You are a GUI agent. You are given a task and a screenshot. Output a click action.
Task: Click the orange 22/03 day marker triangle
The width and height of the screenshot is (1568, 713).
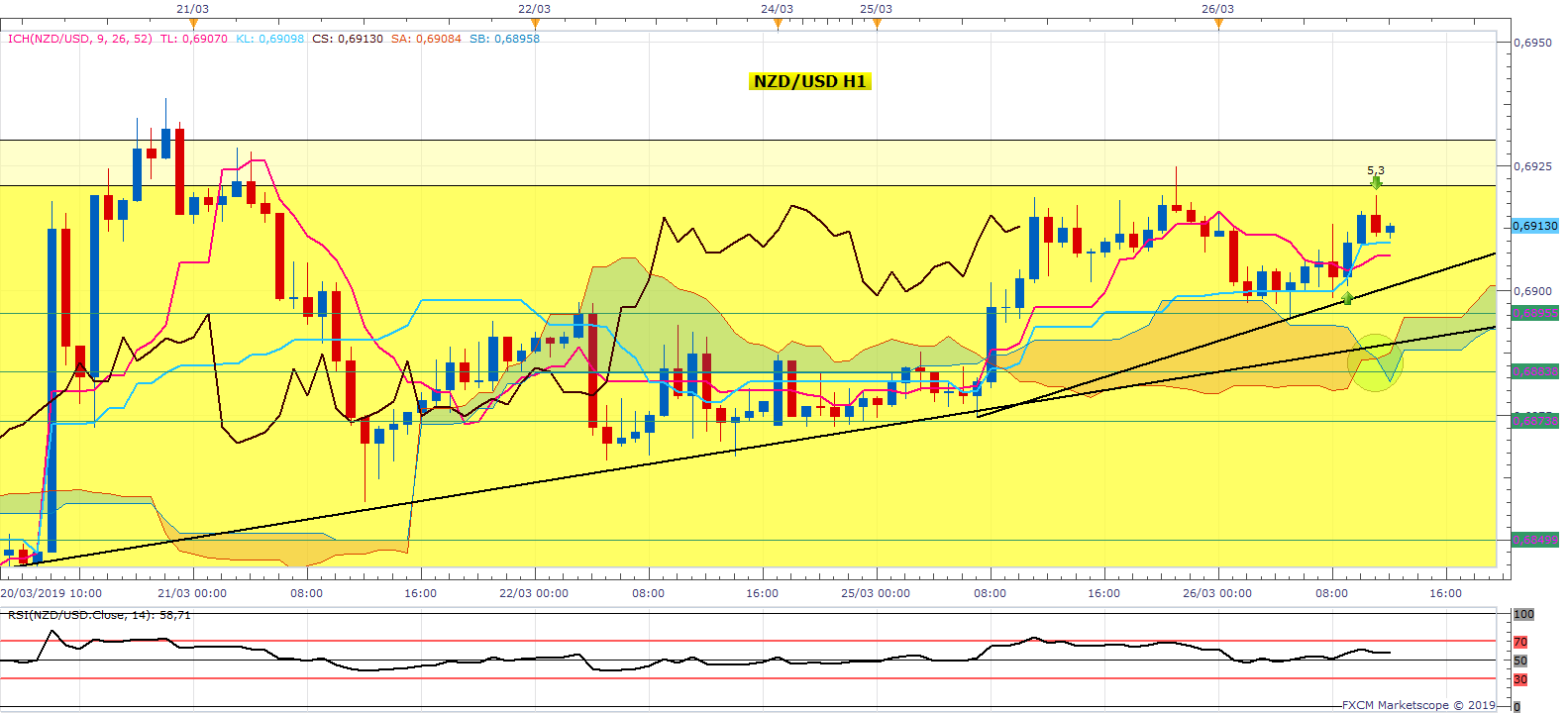pyautogui.click(x=535, y=24)
